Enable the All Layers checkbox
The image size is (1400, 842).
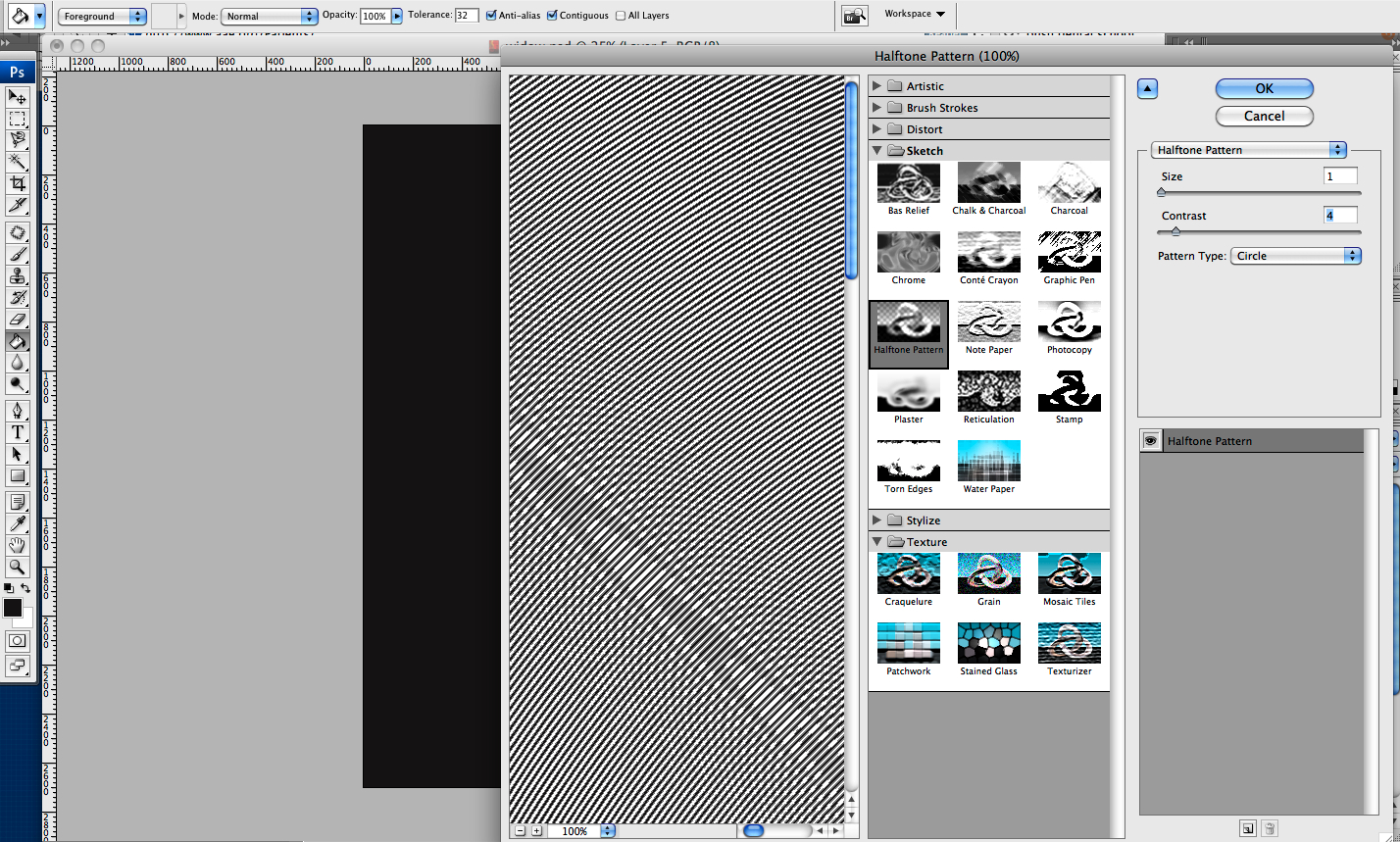tap(621, 16)
